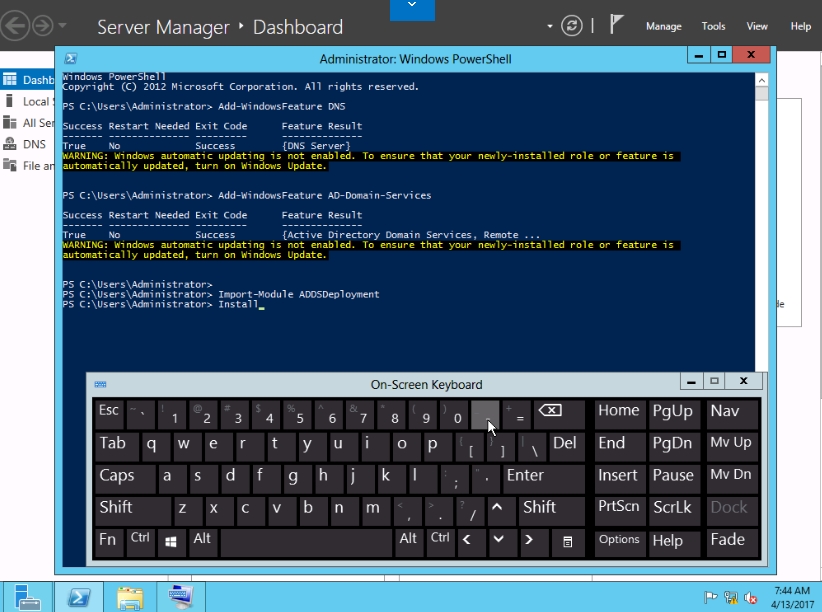The height and width of the screenshot is (612, 822).
Task: Click the Nav key on keyboard
Action: point(732,414)
